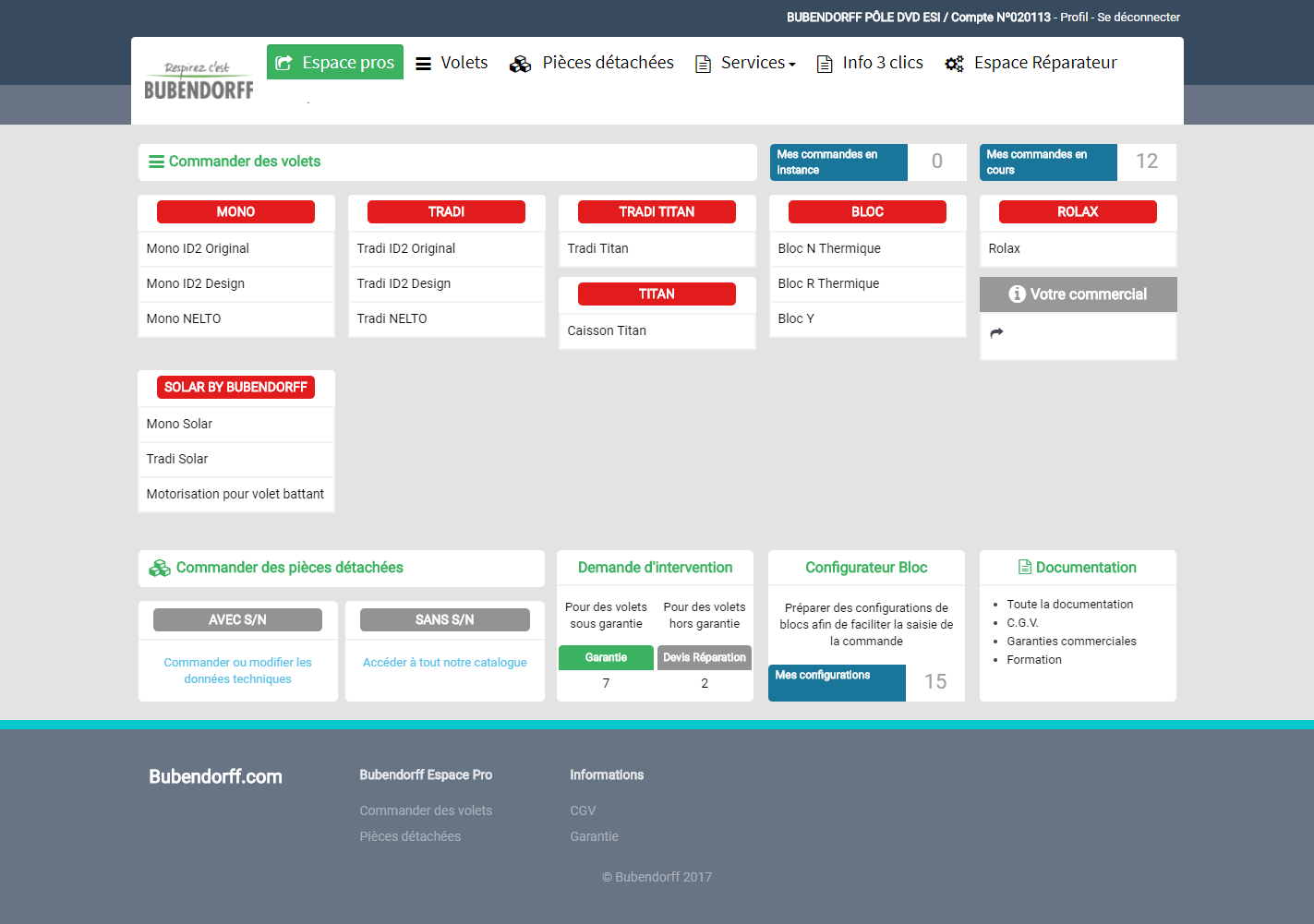Open Mes commandes en cours counter

pyautogui.click(x=1048, y=162)
